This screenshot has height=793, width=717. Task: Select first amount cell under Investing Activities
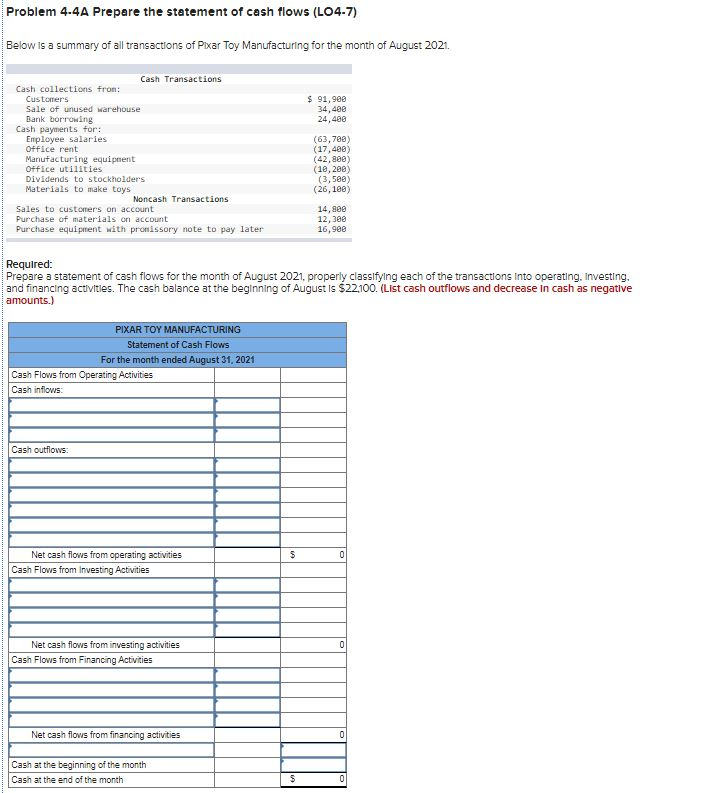click(247, 585)
